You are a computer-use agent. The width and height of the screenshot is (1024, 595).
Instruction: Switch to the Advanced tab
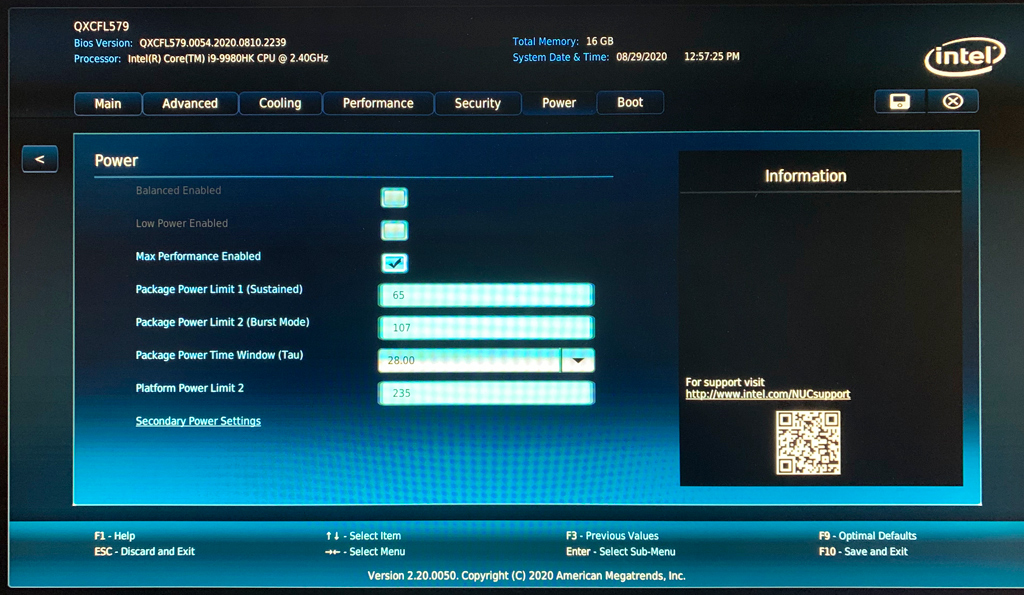[x=190, y=103]
